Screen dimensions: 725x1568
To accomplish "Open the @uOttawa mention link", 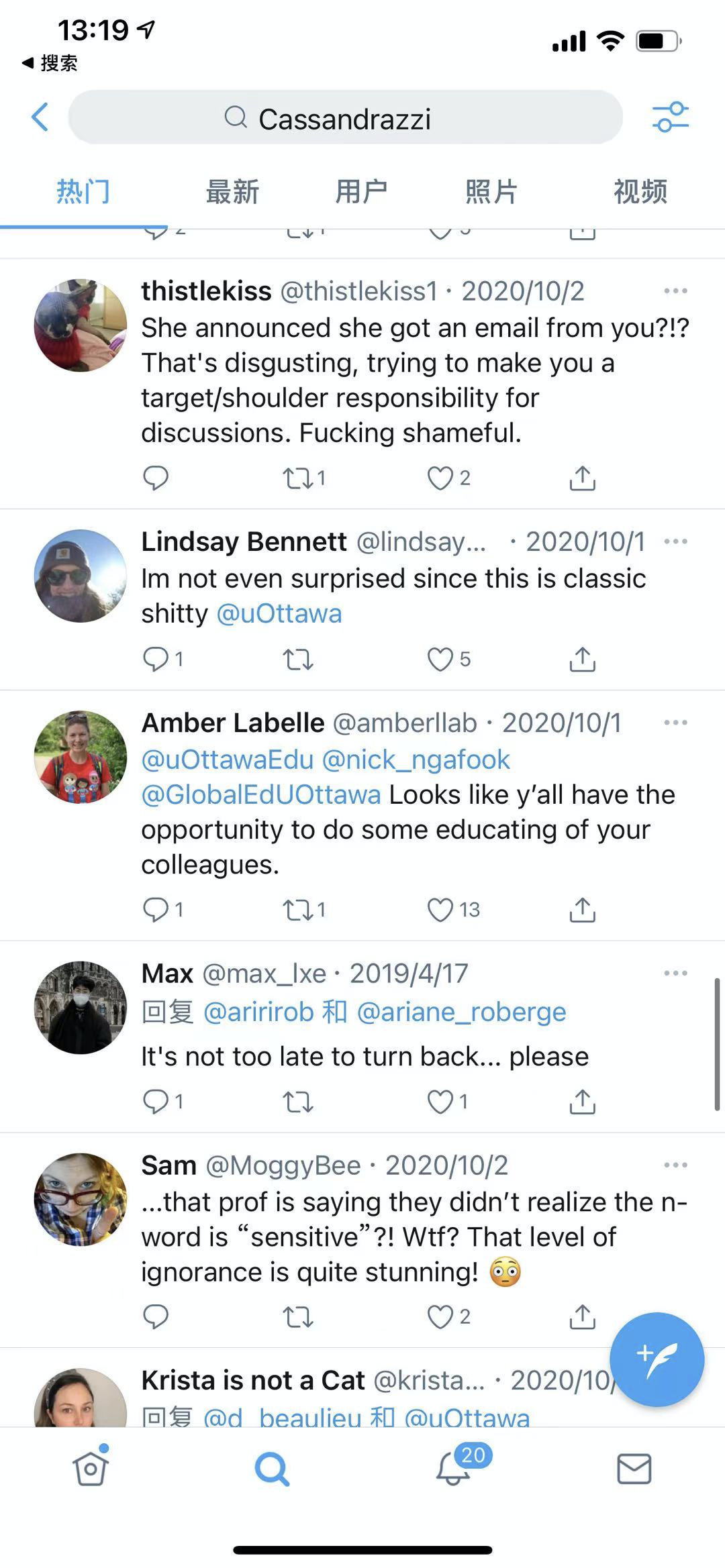I will [279, 614].
